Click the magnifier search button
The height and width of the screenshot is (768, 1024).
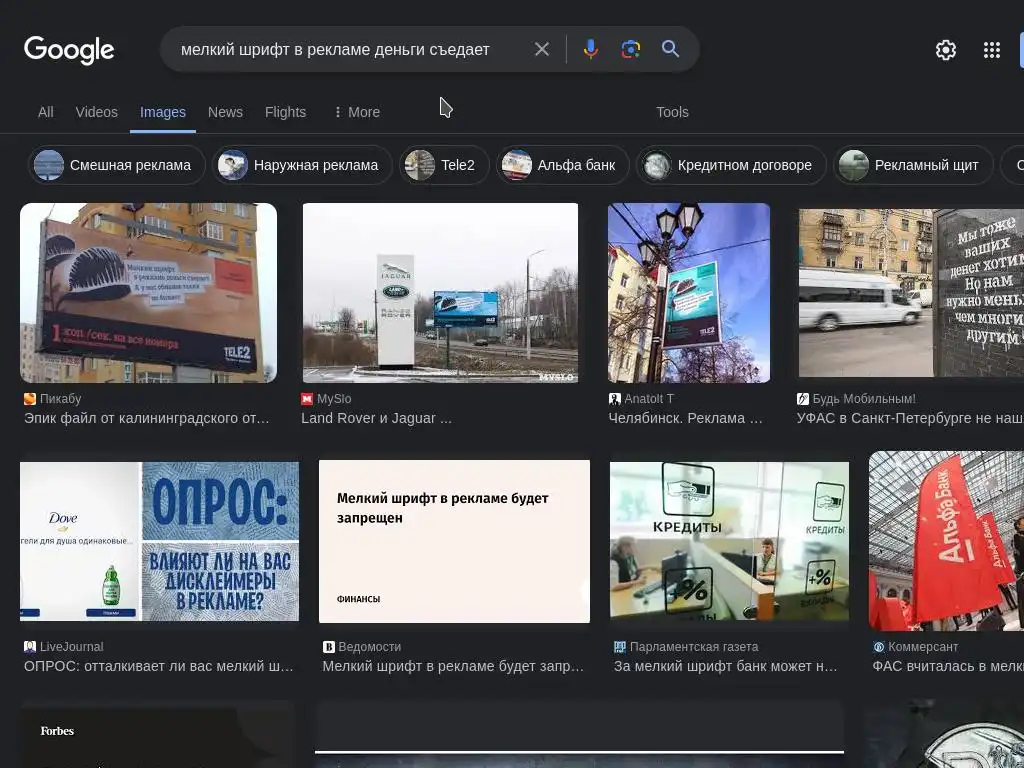[670, 49]
